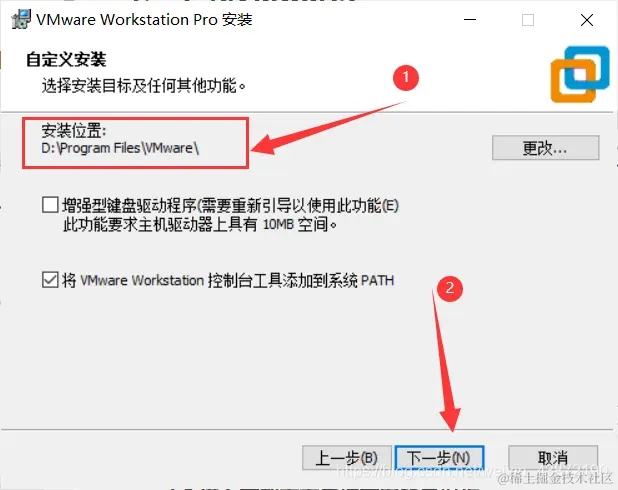Image resolution: width=618 pixels, height=490 pixels.
Task: Maximize the installer window
Action: pyautogui.click(x=528, y=20)
